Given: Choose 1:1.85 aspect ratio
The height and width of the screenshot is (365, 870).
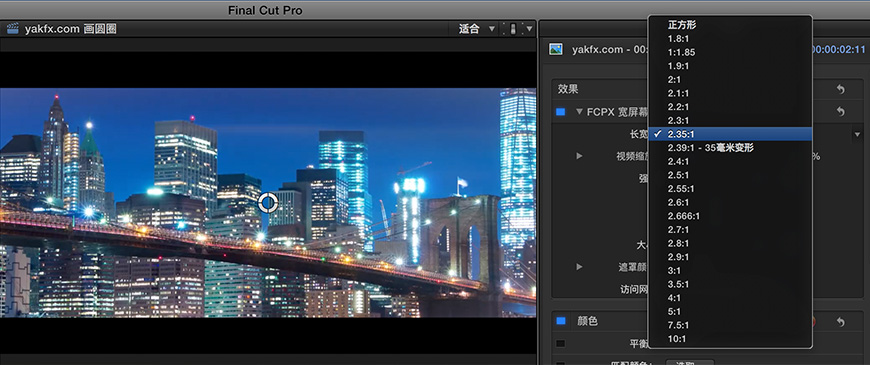Looking at the screenshot, I should [730, 52].
